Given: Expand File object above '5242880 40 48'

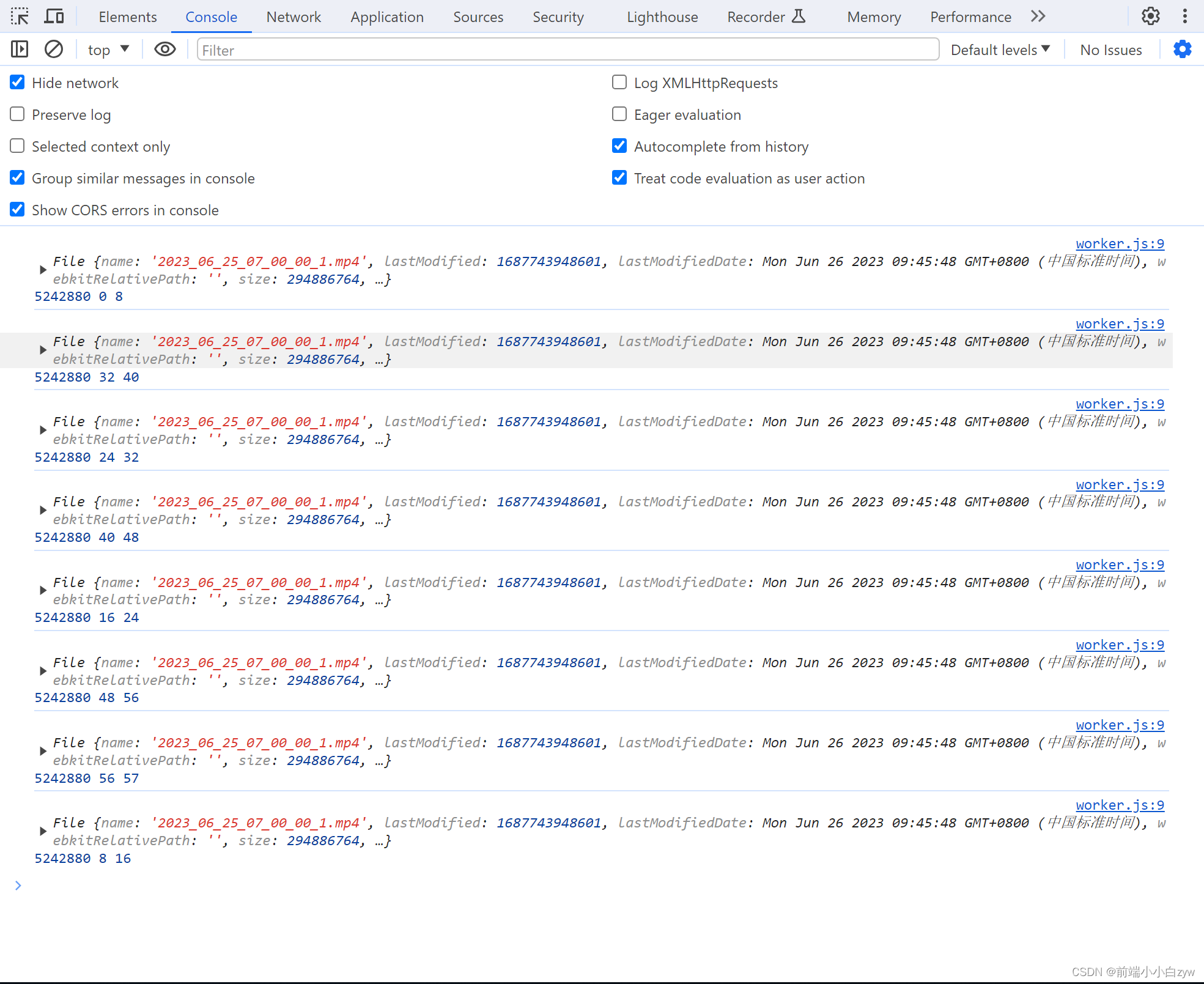Looking at the screenshot, I should pos(42,510).
